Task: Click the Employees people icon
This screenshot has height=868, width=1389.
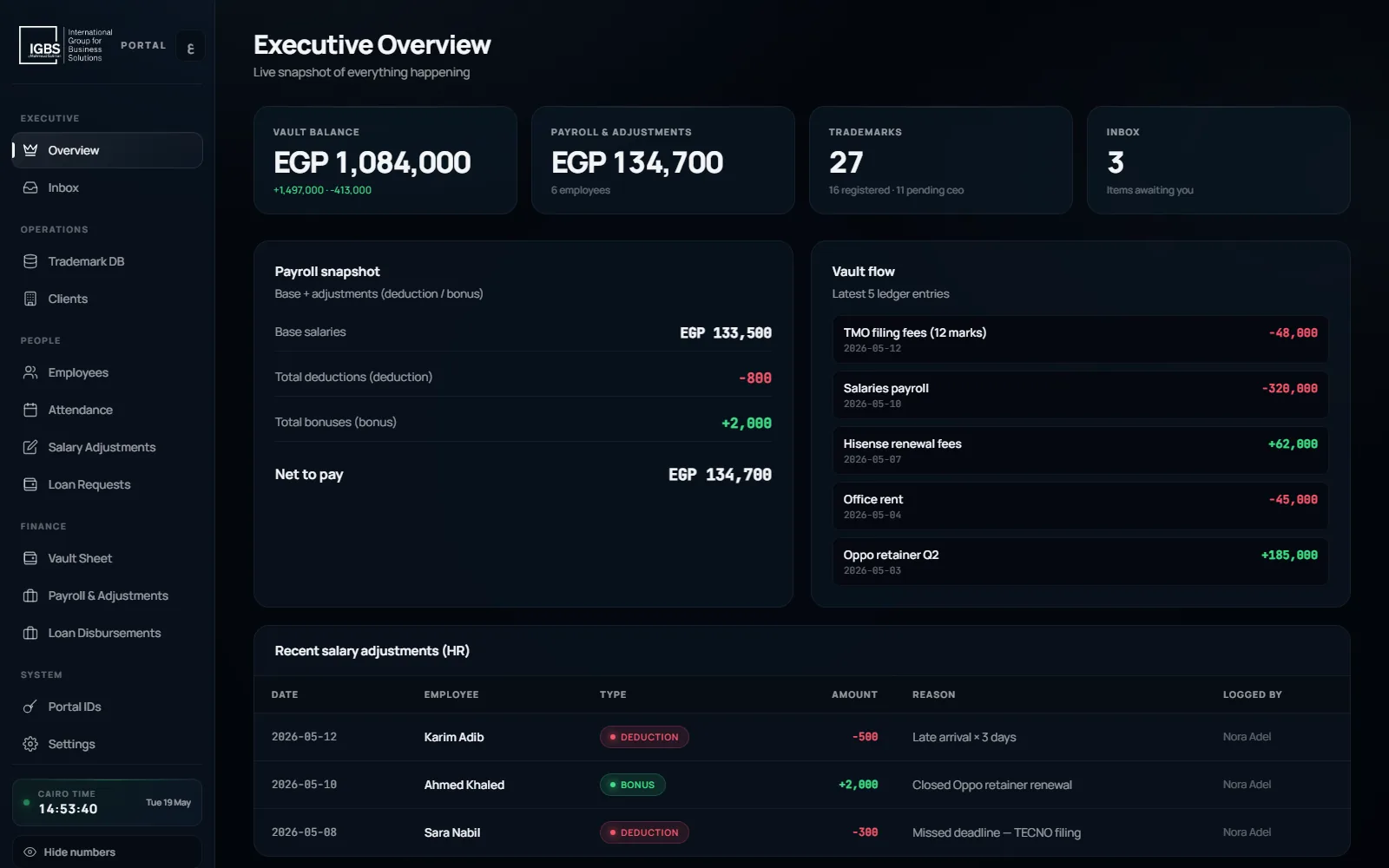Action: point(30,372)
